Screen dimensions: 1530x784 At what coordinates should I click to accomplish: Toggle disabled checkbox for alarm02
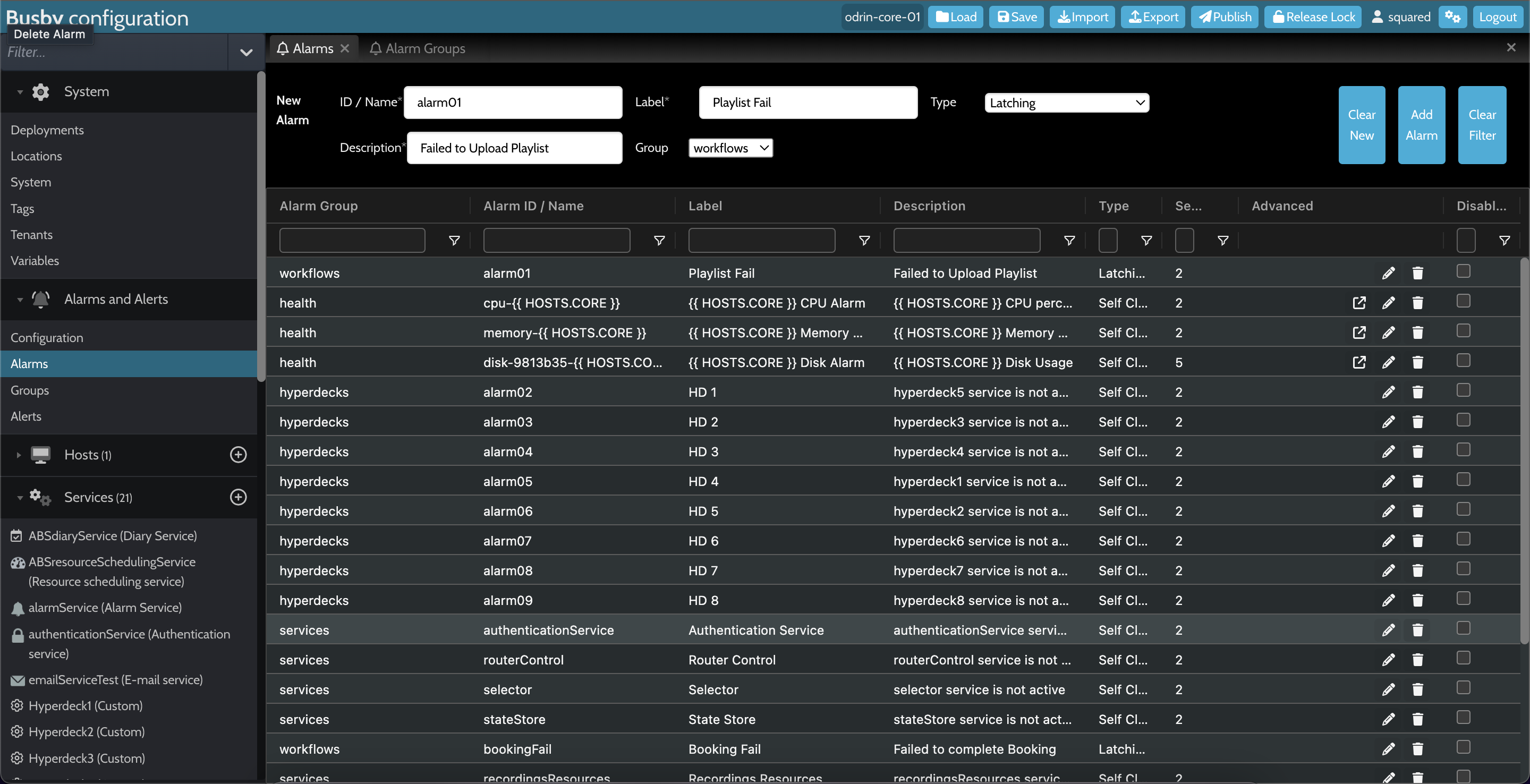[x=1464, y=390]
